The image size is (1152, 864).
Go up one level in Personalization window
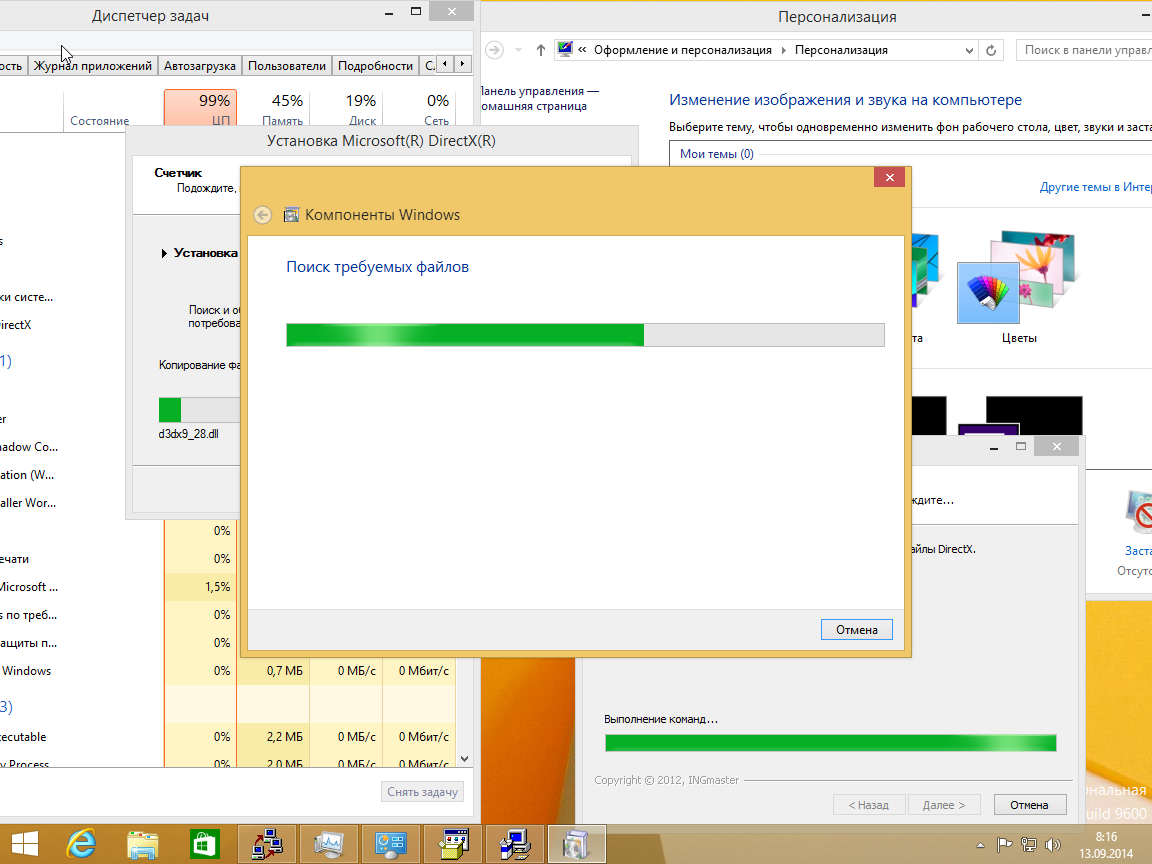[x=541, y=50]
